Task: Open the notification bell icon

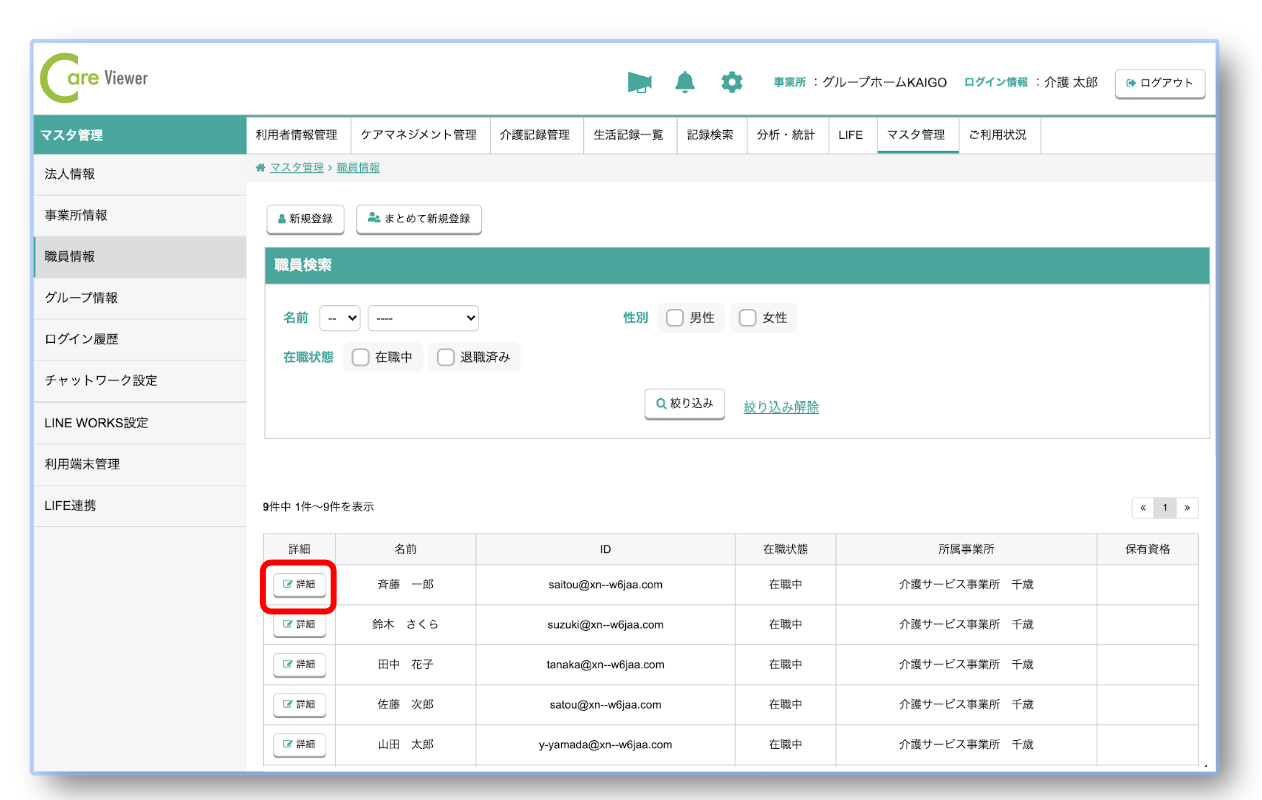Action: pos(685,83)
